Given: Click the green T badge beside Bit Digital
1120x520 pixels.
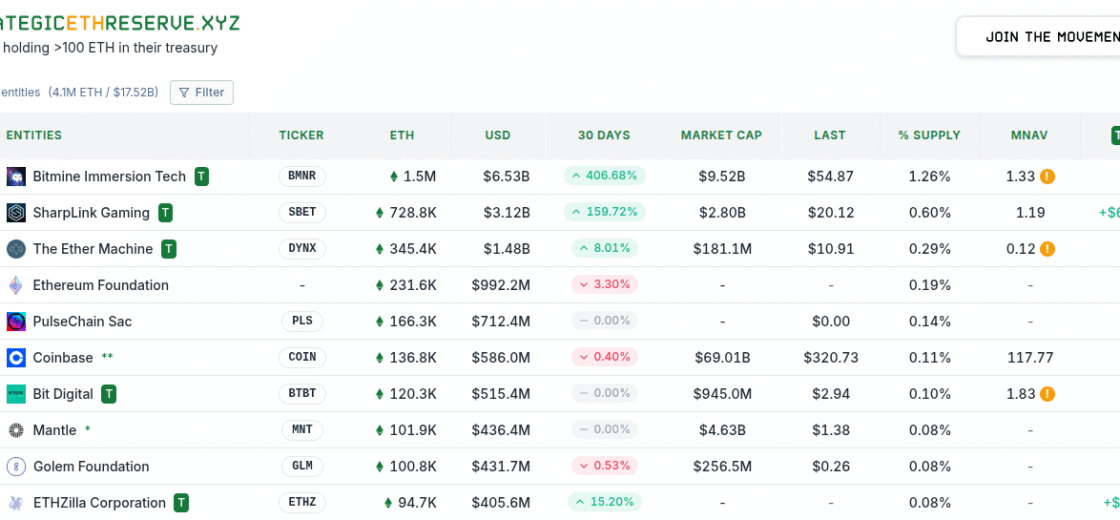Looking at the screenshot, I should click(109, 394).
